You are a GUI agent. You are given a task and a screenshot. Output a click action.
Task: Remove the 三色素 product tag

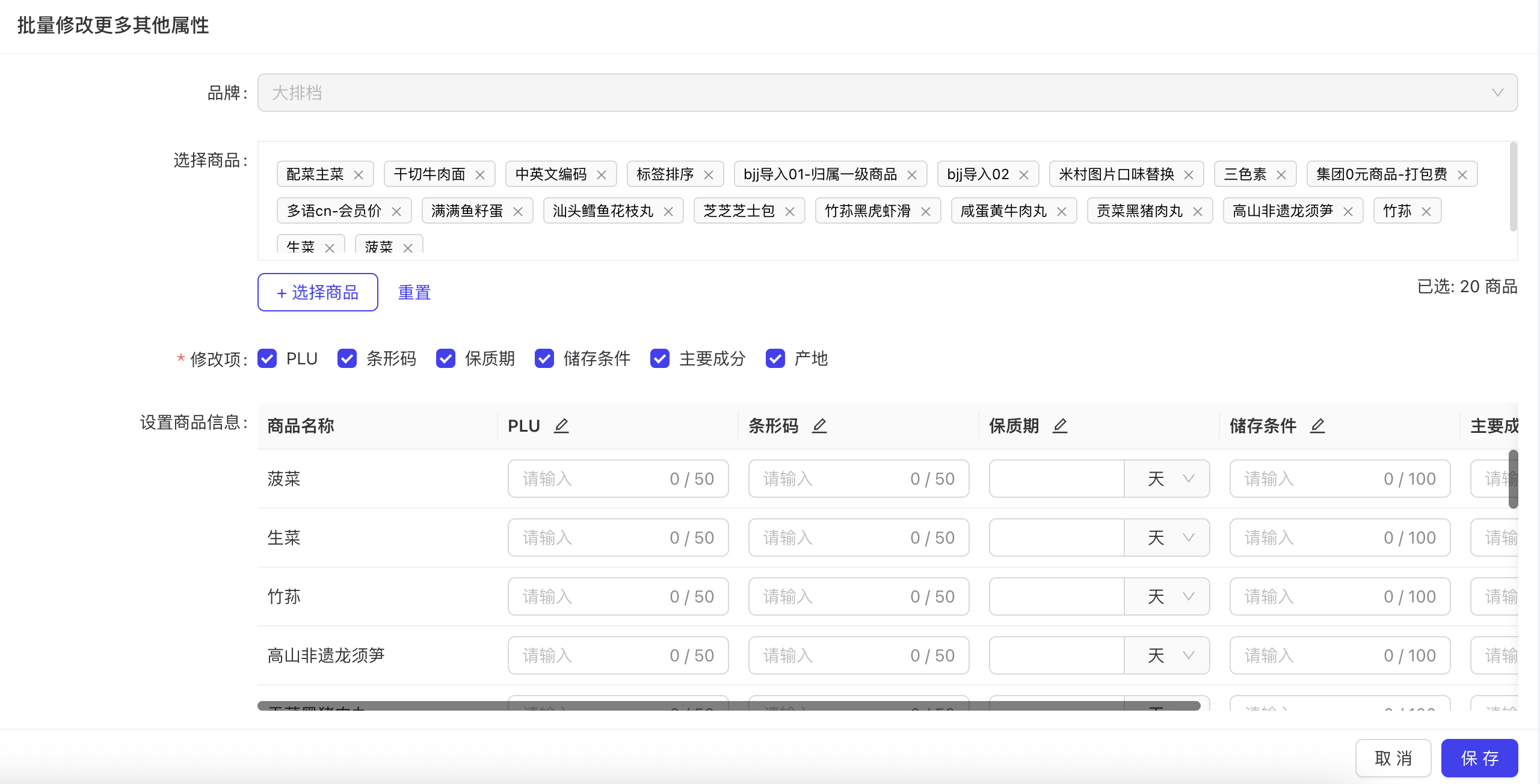(x=1281, y=175)
